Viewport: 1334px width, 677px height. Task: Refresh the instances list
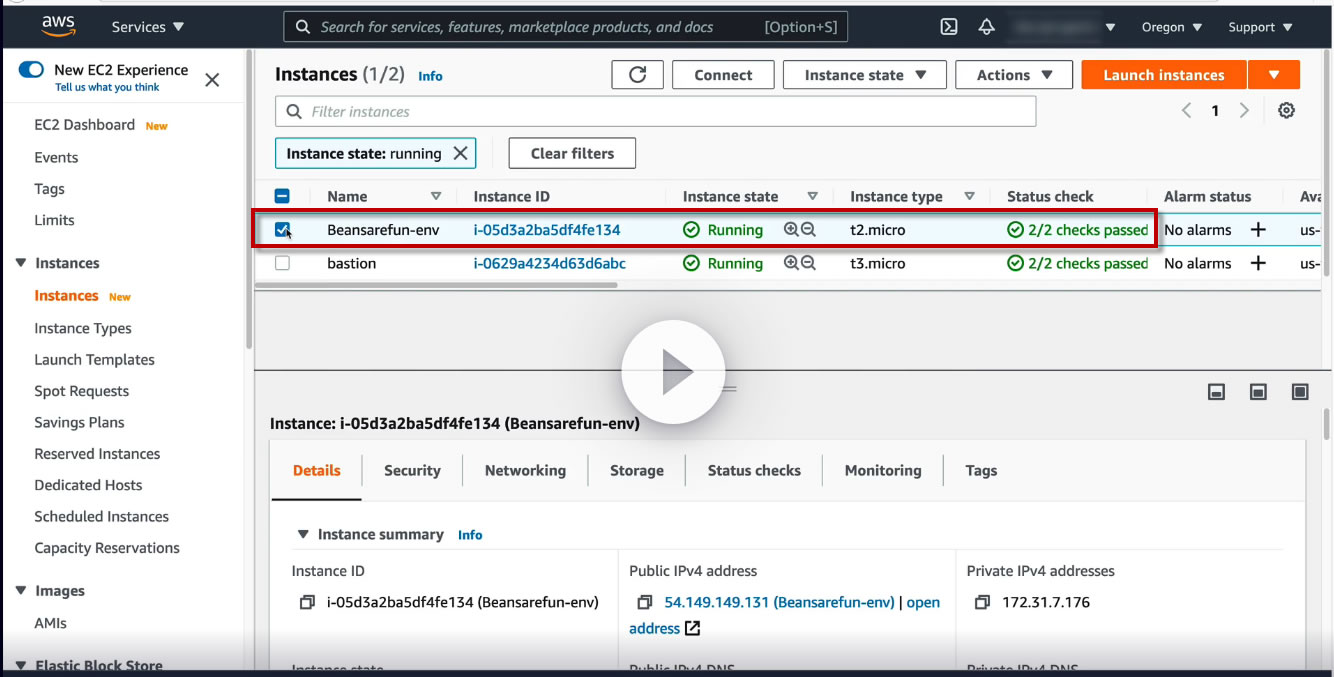[x=637, y=75]
